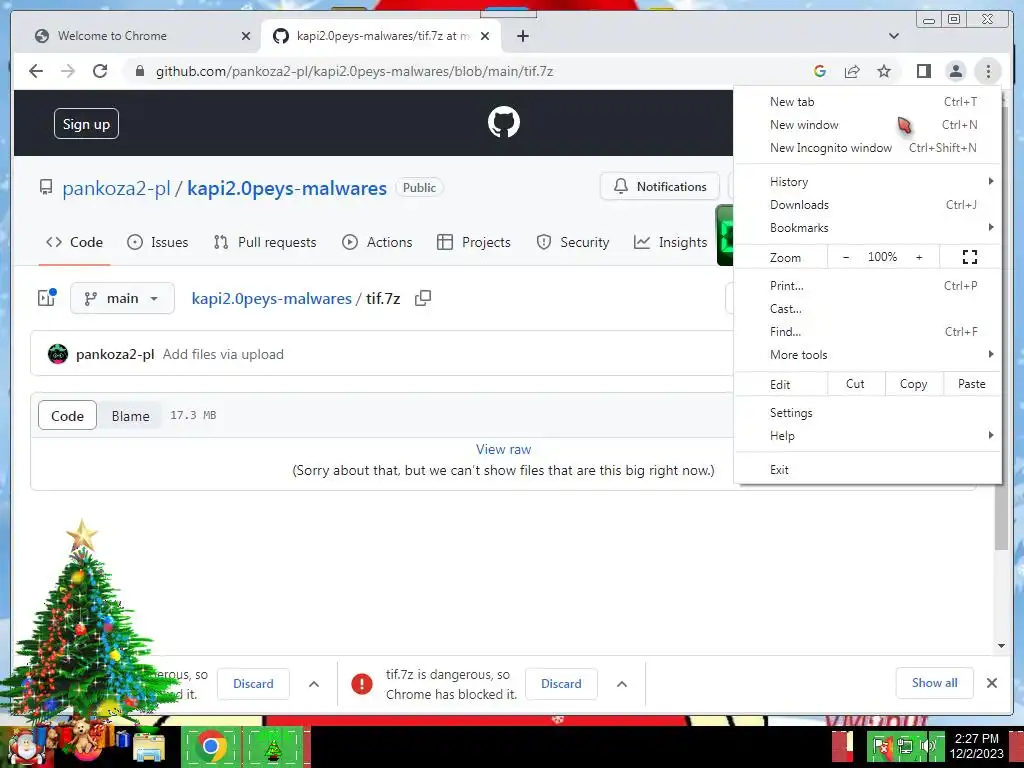Click the Sign up button

click(86, 124)
